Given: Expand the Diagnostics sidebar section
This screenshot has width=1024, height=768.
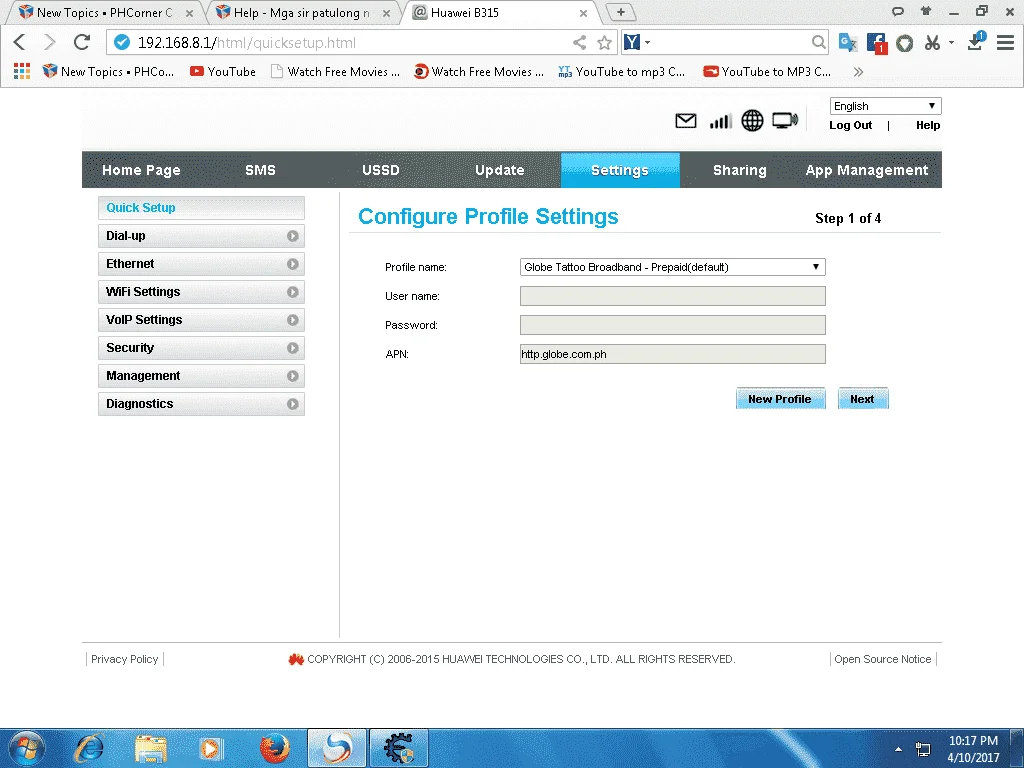Looking at the screenshot, I should click(x=201, y=404).
